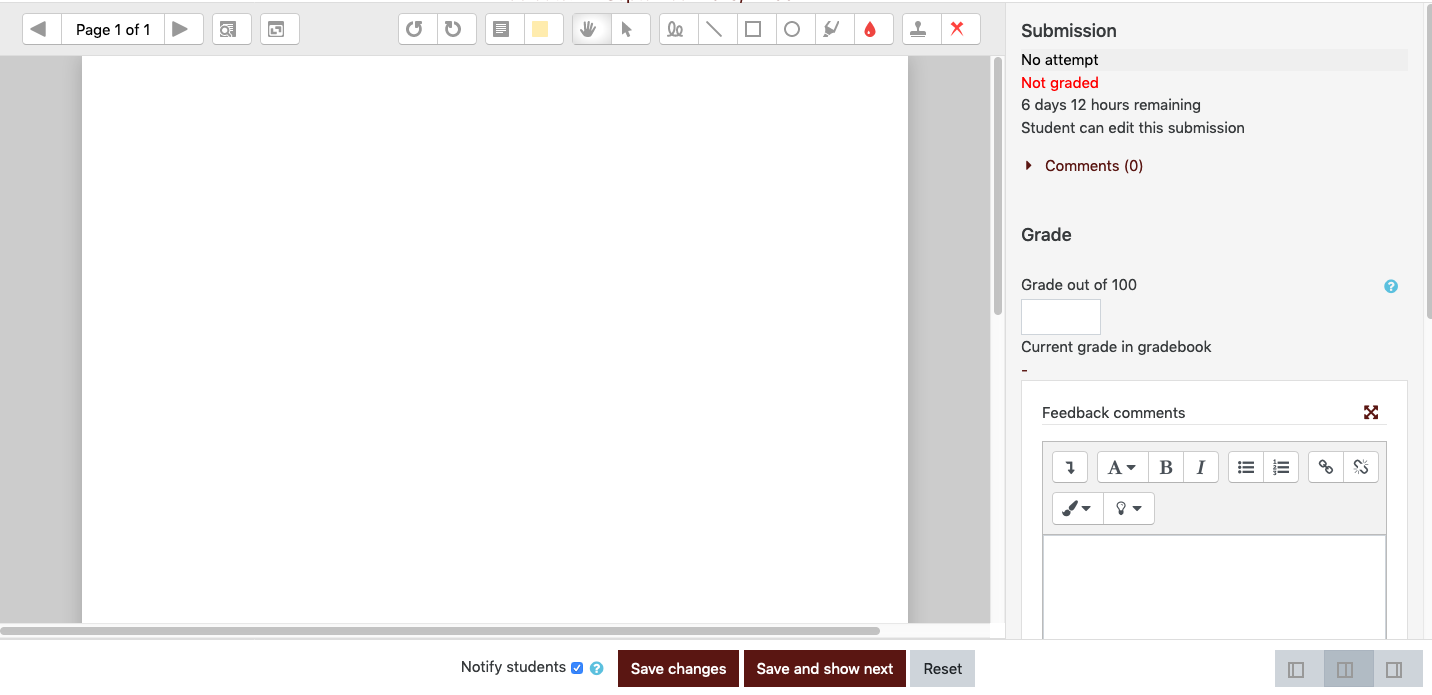Screen dimensions: 1432x695
Task: Switch to collapsed review panel layout
Action: tap(1296, 669)
